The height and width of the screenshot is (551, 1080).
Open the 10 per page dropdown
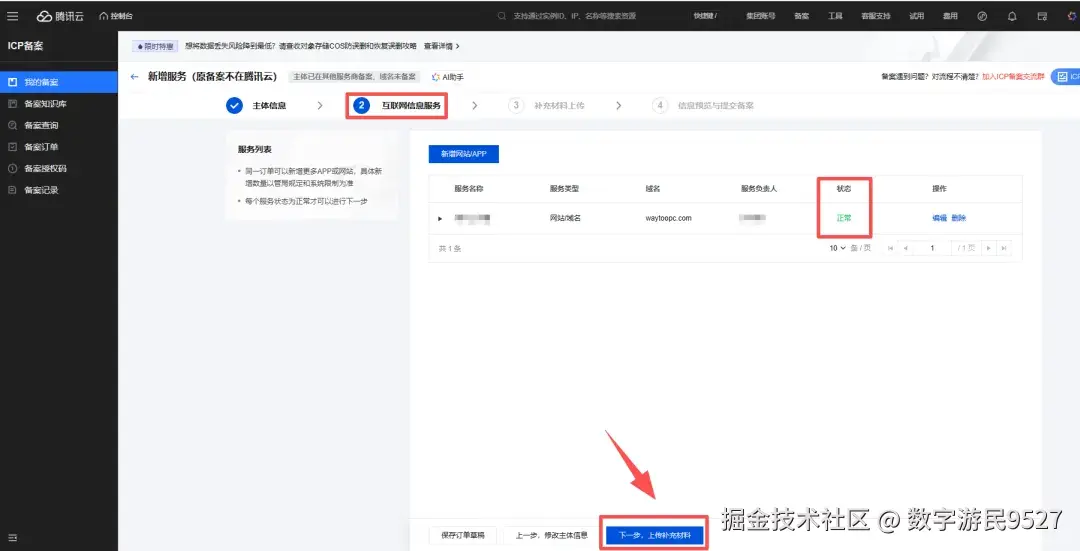point(837,248)
